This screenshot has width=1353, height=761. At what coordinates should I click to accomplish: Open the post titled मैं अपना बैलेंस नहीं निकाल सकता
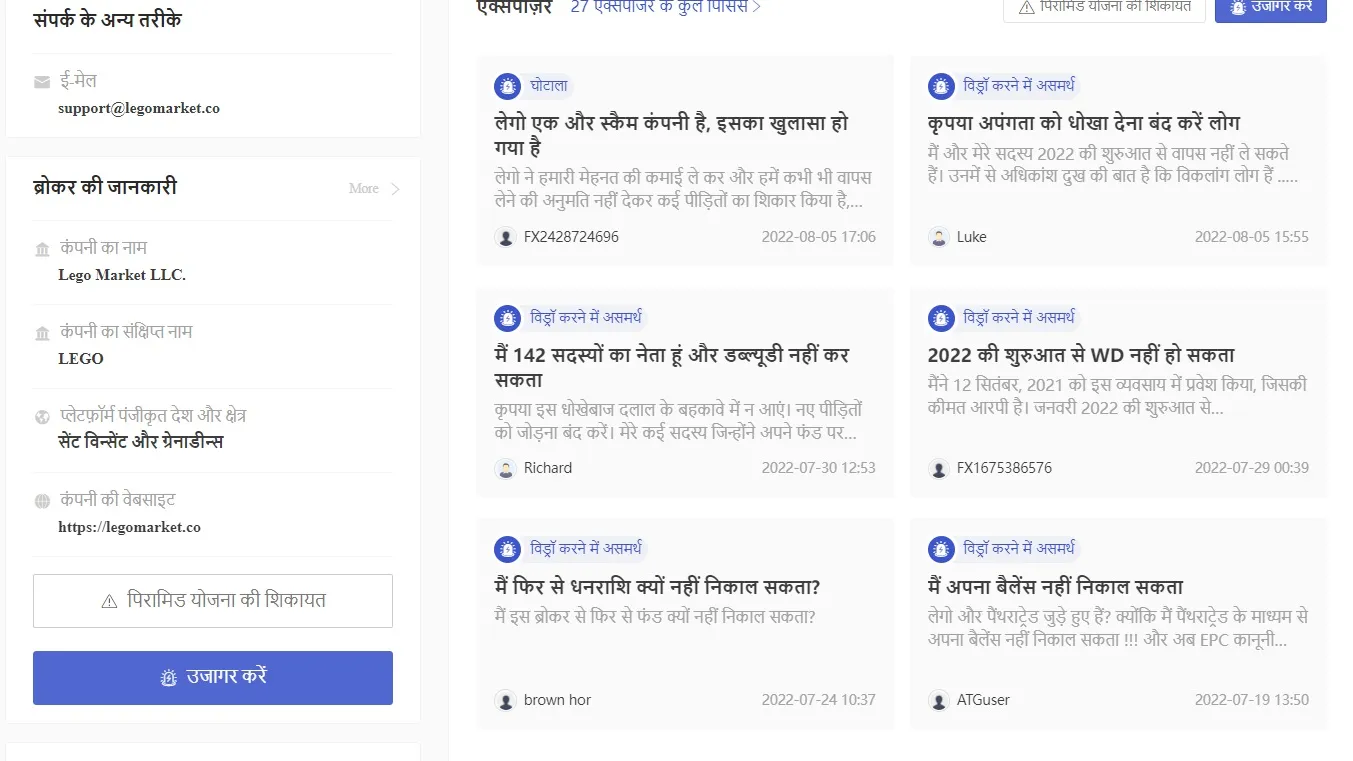1055,587
